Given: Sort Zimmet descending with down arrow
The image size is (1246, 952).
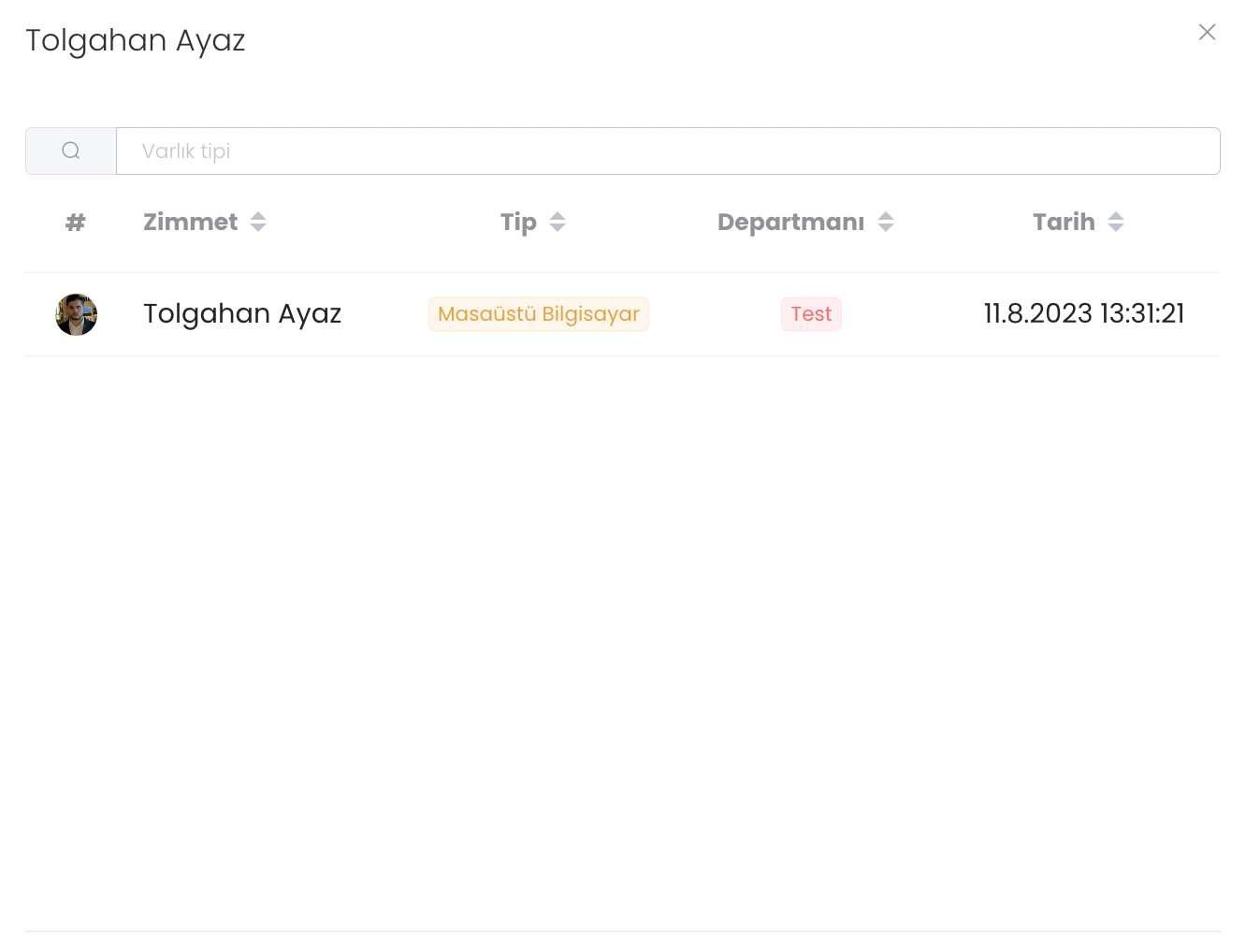Looking at the screenshot, I should point(258,227).
